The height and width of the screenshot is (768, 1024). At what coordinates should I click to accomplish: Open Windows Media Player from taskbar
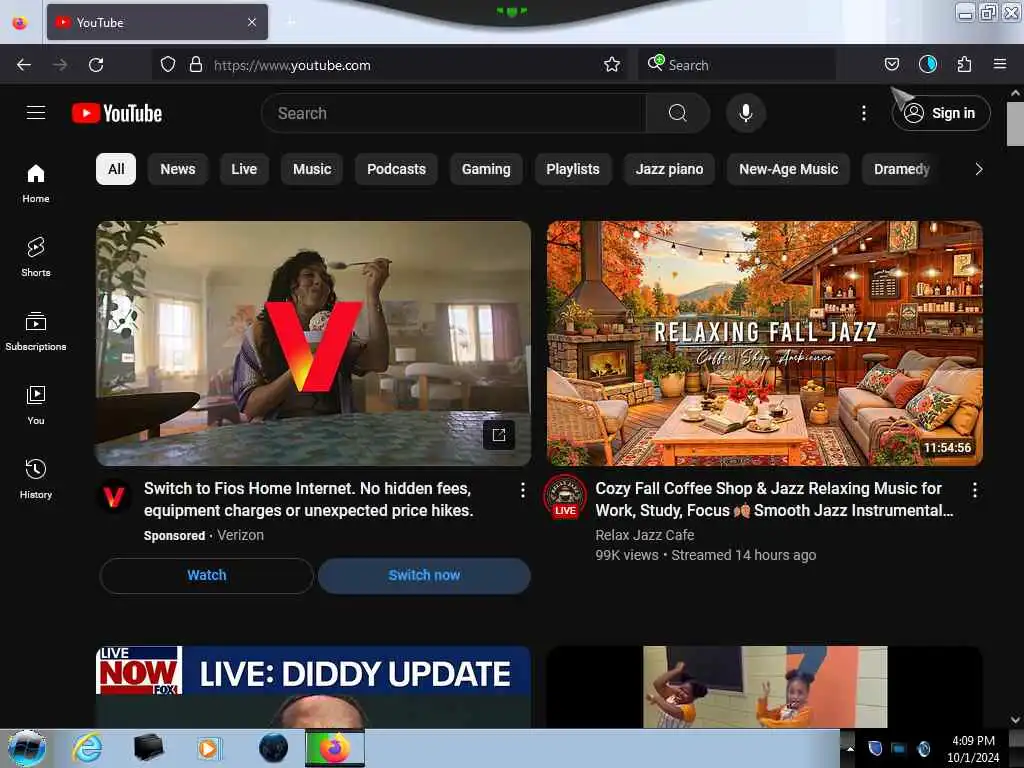(209, 748)
